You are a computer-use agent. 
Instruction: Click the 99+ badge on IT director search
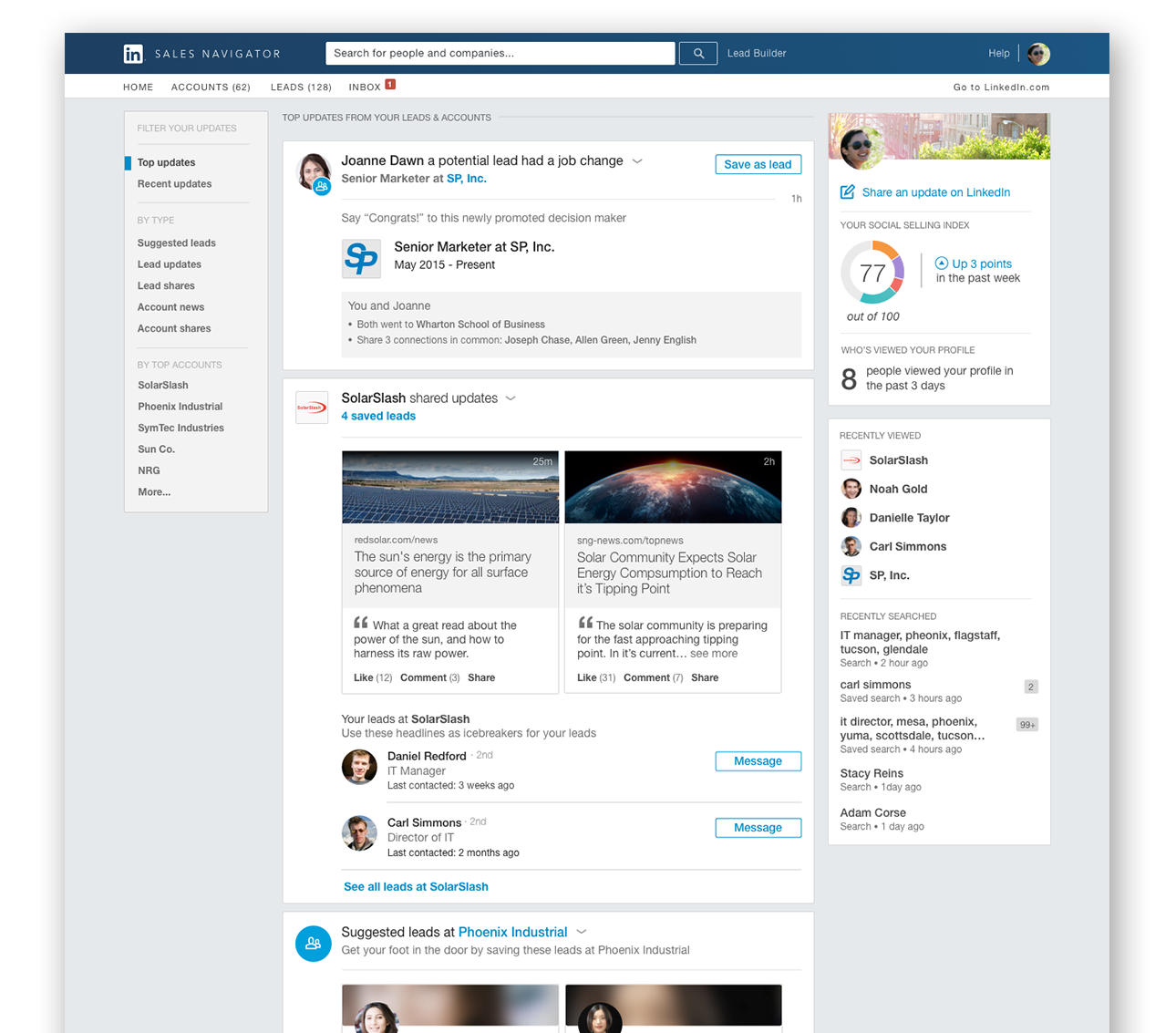coord(1027,725)
